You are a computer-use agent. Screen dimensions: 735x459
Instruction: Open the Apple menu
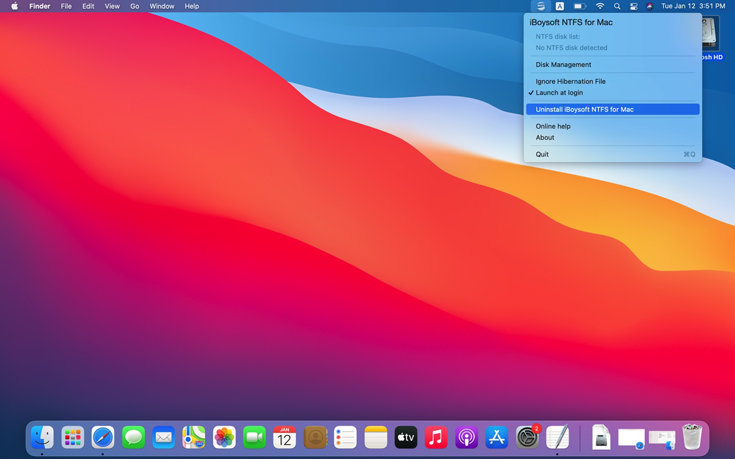tap(14, 6)
